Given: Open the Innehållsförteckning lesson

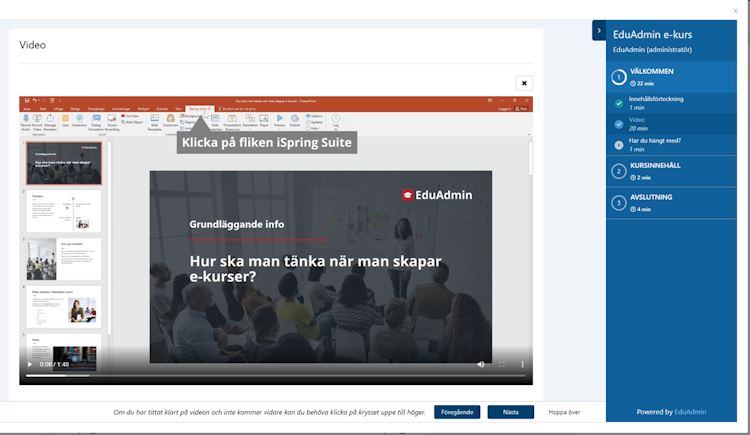Looking at the screenshot, I should click(x=671, y=103).
